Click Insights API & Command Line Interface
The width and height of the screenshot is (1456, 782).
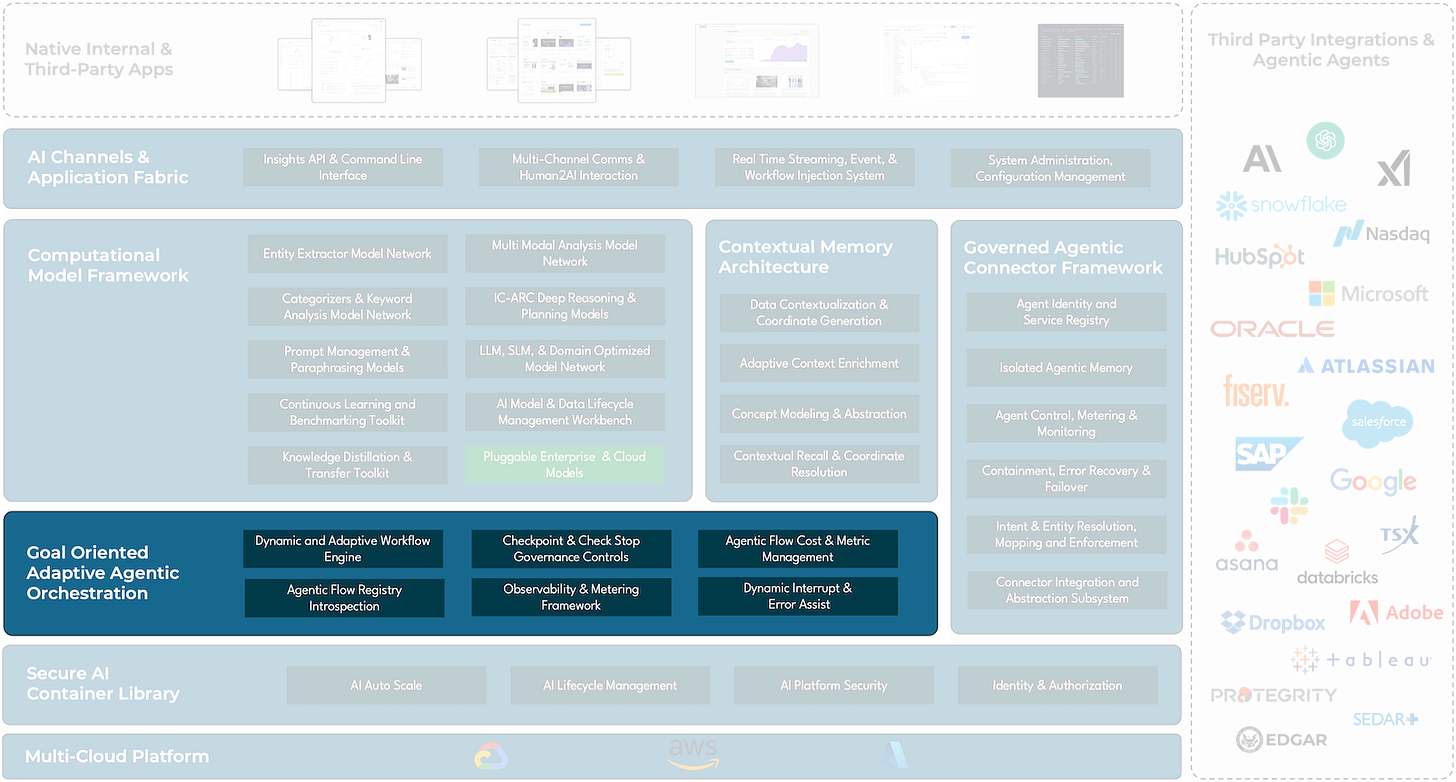click(343, 167)
